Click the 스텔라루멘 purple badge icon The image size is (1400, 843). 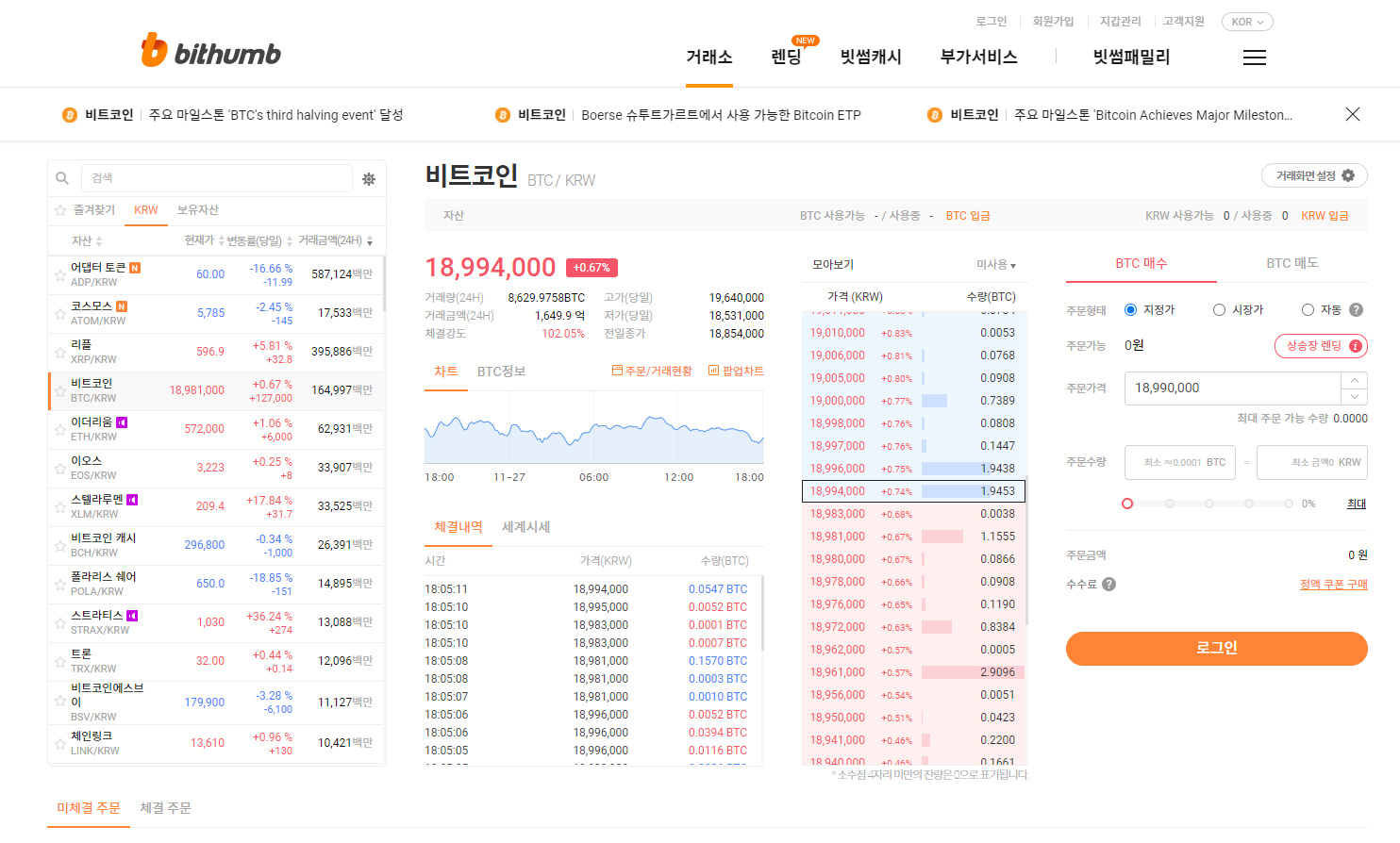(132, 500)
